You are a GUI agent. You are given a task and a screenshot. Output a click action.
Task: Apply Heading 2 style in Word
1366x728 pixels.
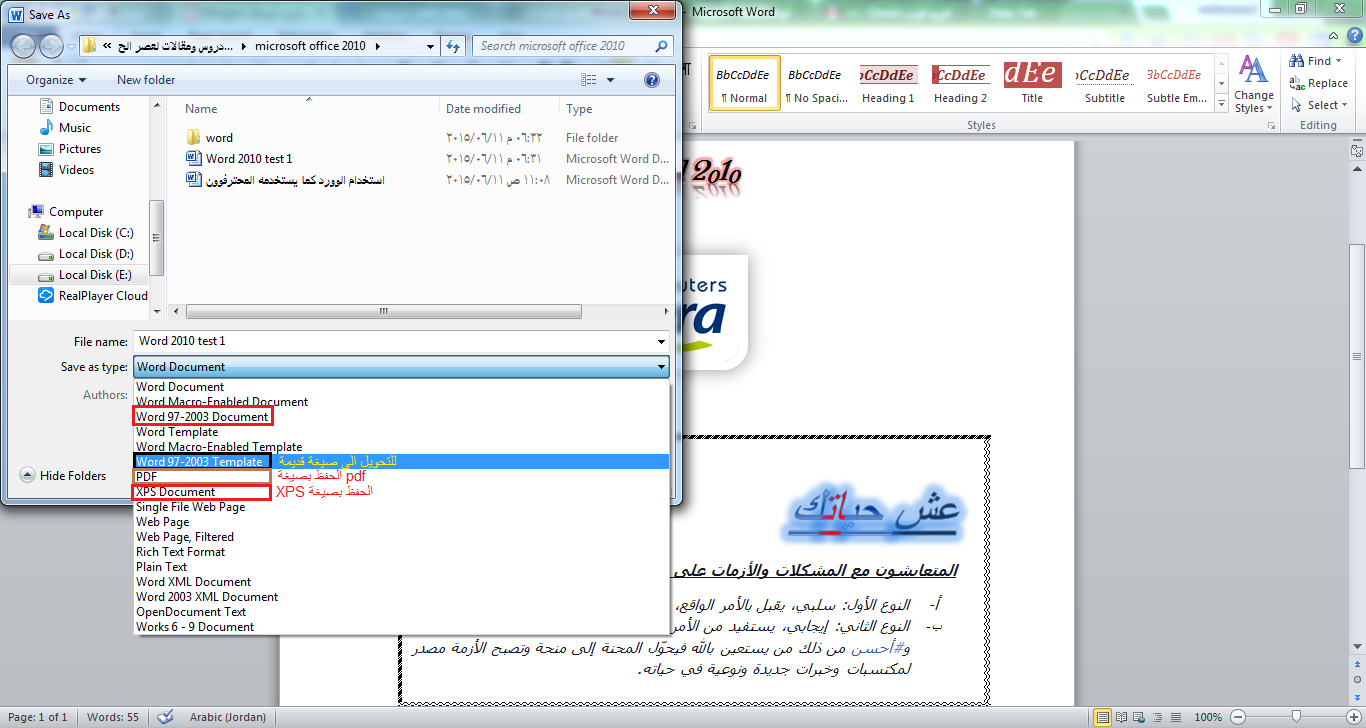[960, 83]
